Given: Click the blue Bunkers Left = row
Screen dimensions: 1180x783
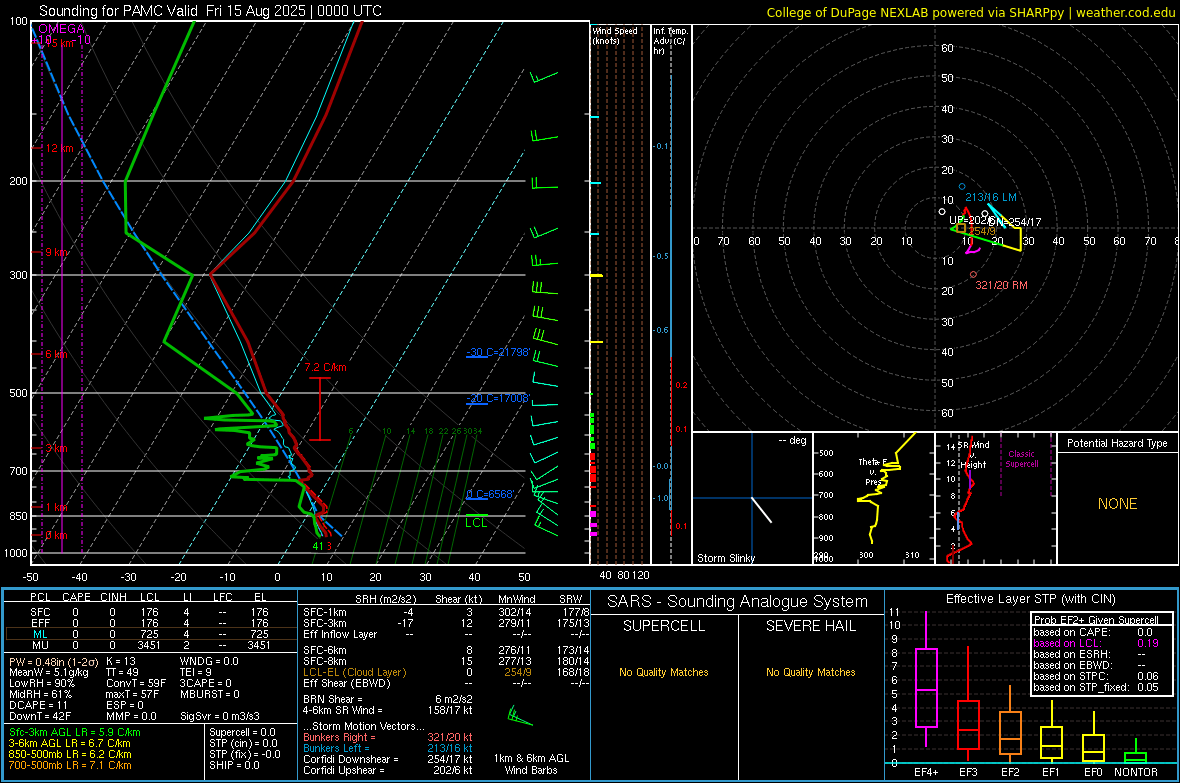Looking at the screenshot, I should tap(388, 748).
